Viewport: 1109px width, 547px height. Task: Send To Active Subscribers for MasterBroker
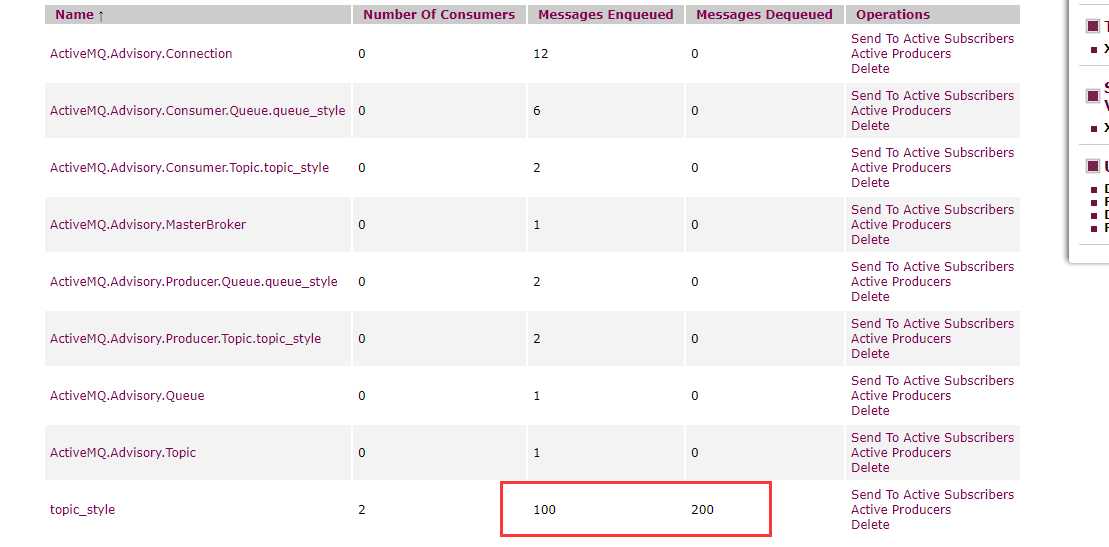[x=932, y=209]
